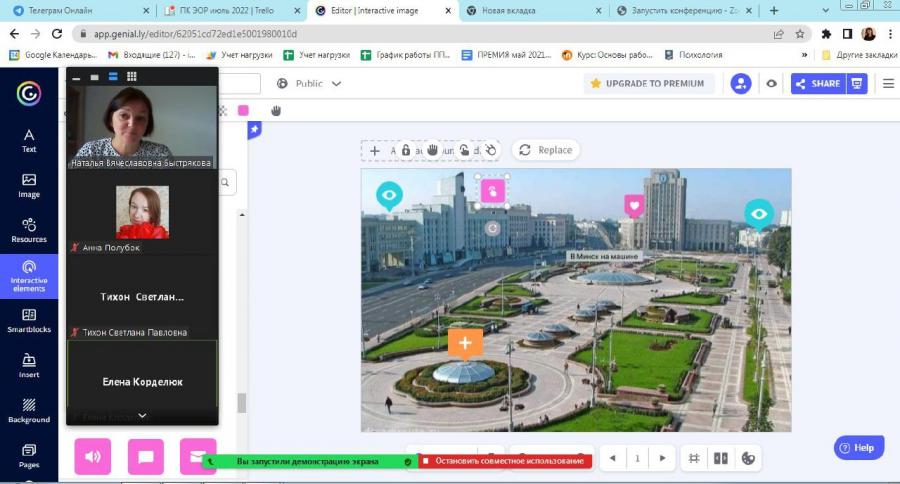Open the hamburger menu at top right
The width and height of the screenshot is (900, 484).
(x=888, y=84)
